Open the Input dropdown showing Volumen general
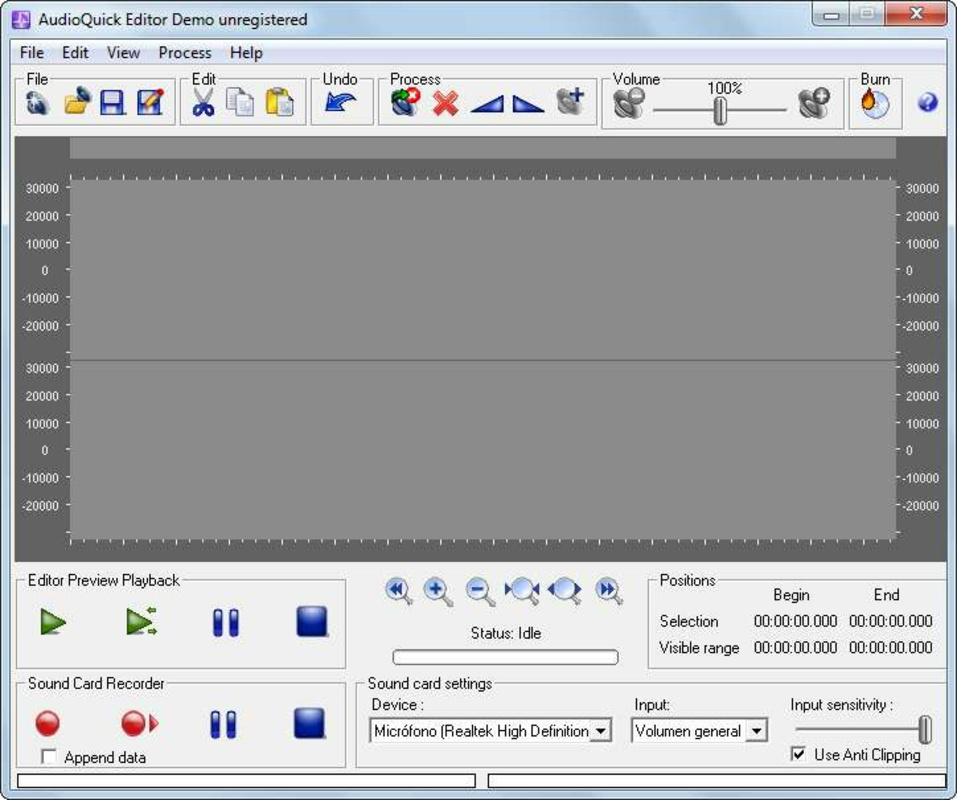The height and width of the screenshot is (800, 957). [x=756, y=730]
